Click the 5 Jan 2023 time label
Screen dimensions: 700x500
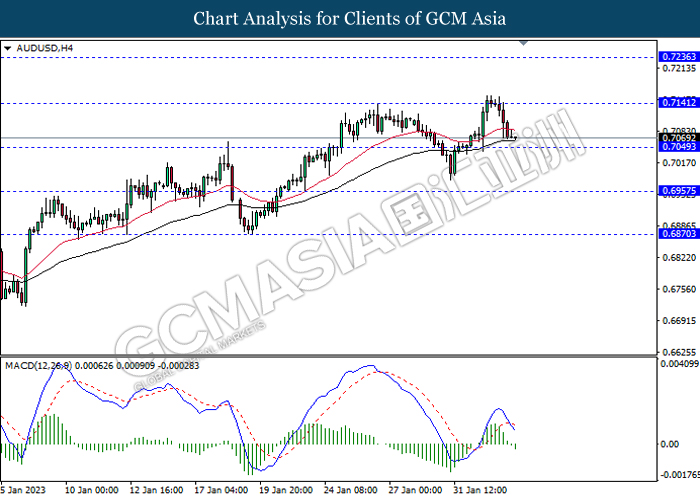click(23, 490)
